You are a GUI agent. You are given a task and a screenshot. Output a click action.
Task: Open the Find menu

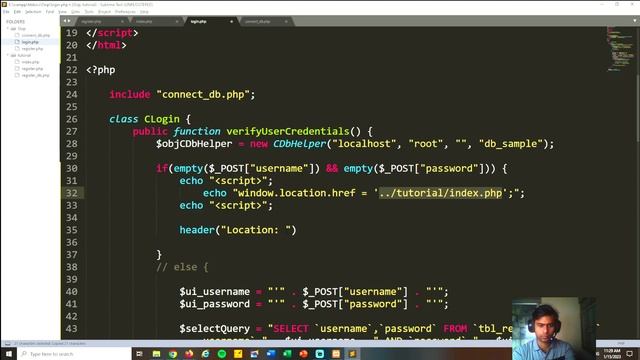coord(50,12)
